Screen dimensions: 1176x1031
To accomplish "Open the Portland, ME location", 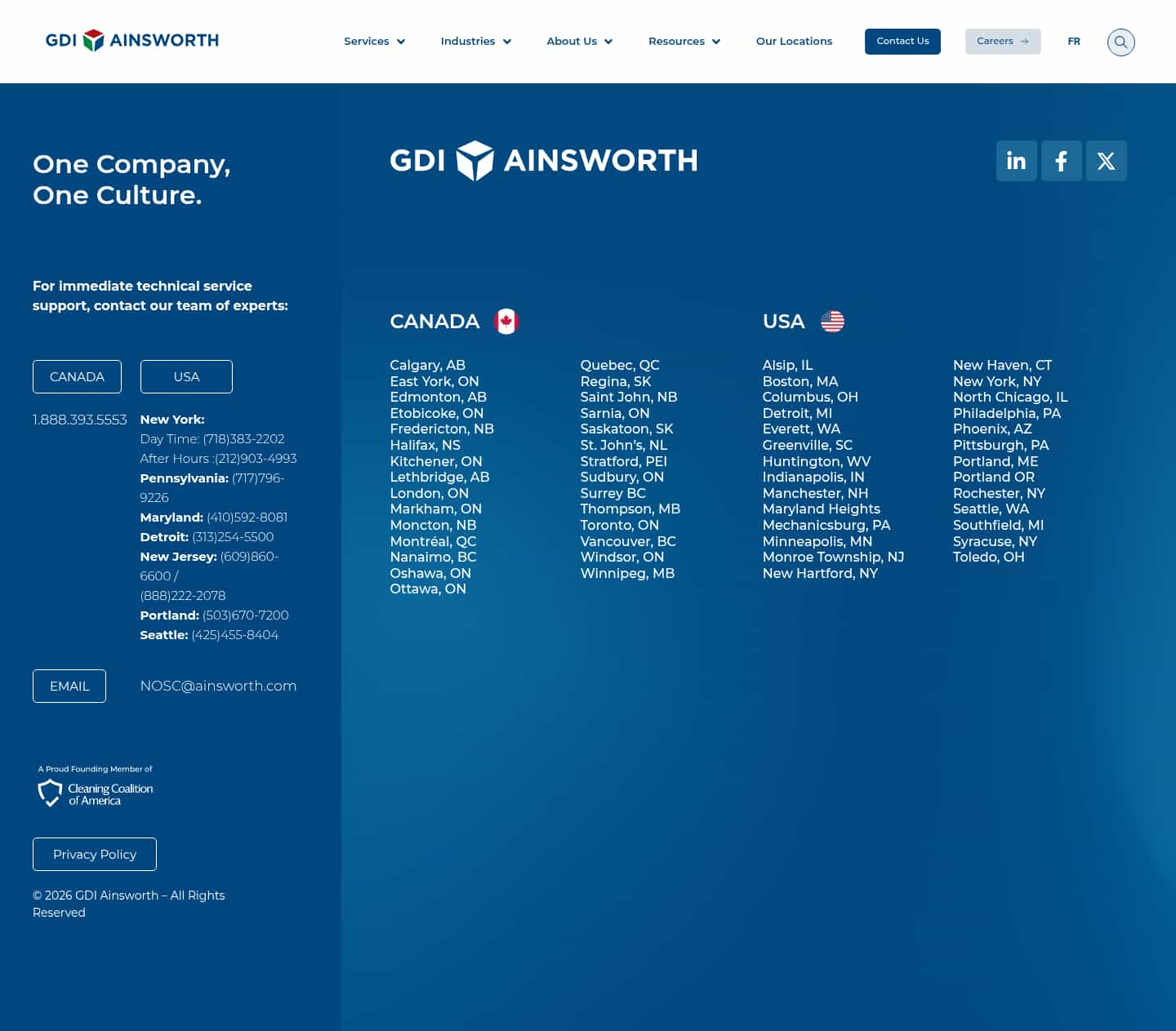I will point(996,461).
